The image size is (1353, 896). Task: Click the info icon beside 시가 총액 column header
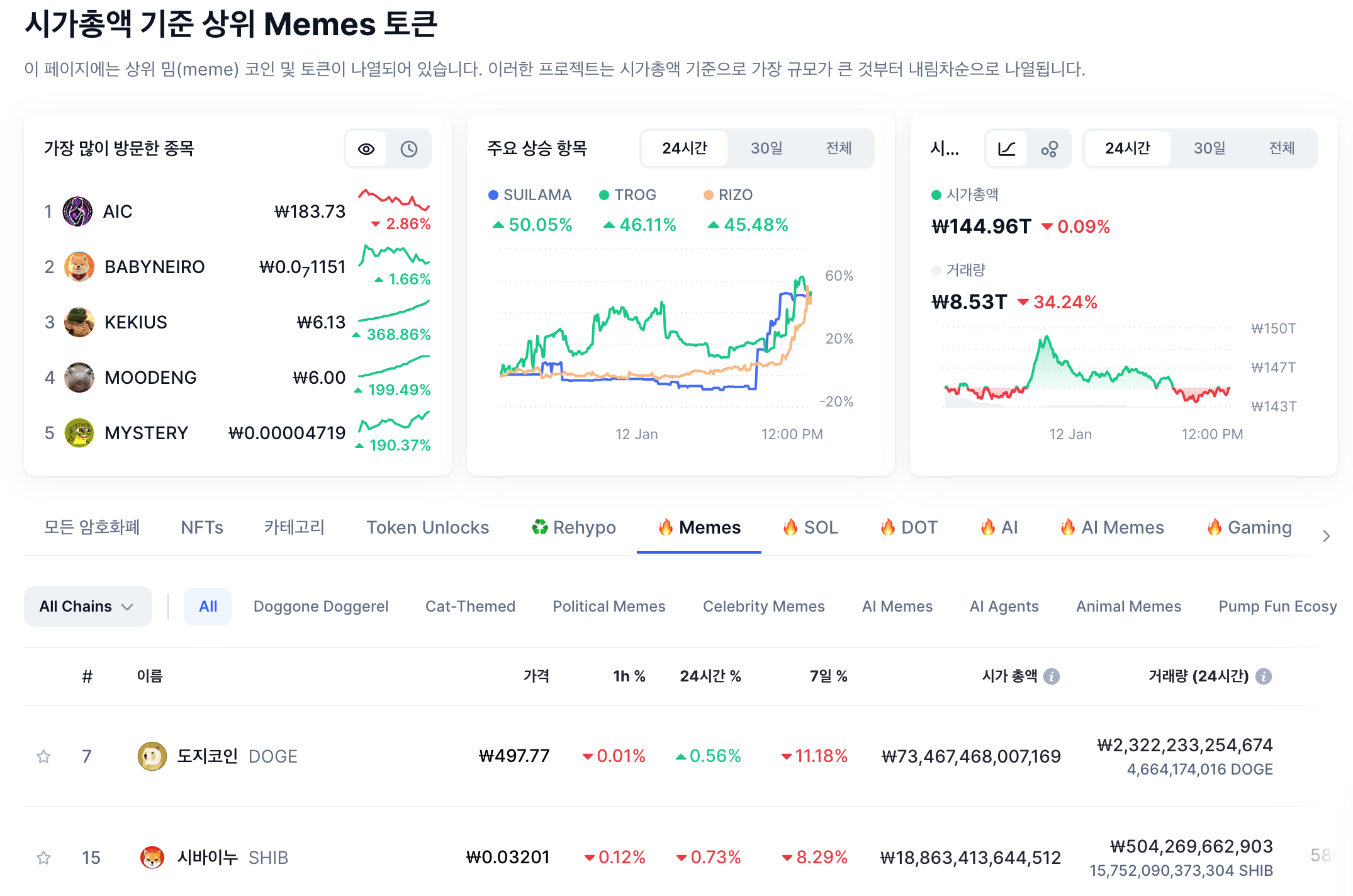click(x=1052, y=676)
